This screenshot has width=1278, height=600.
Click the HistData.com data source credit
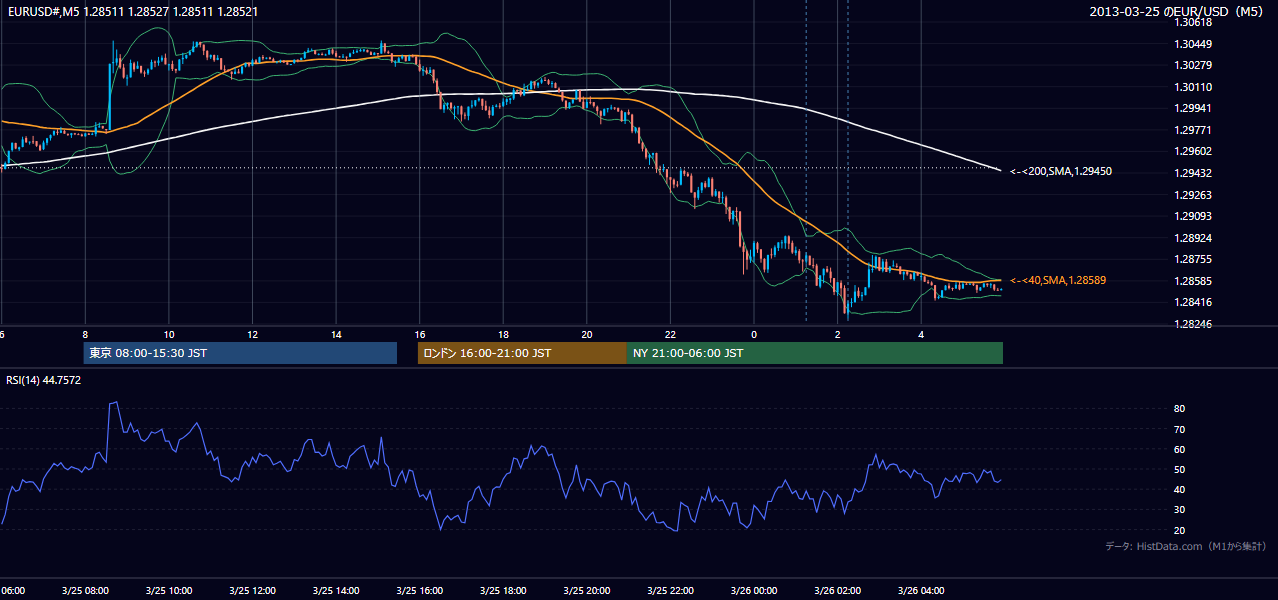(1186, 546)
